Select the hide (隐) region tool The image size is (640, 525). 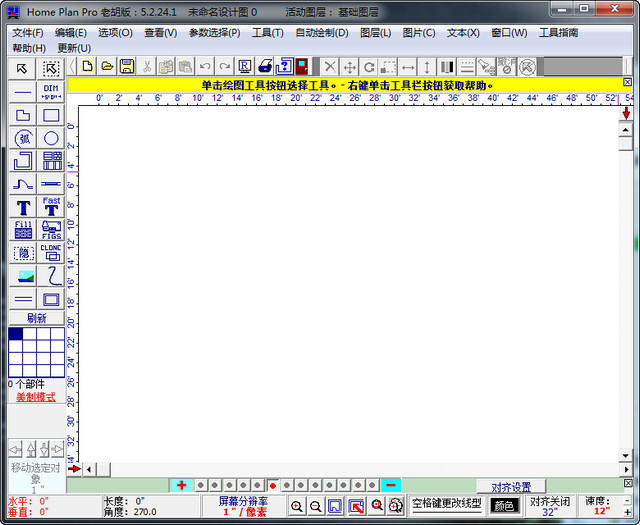point(22,253)
